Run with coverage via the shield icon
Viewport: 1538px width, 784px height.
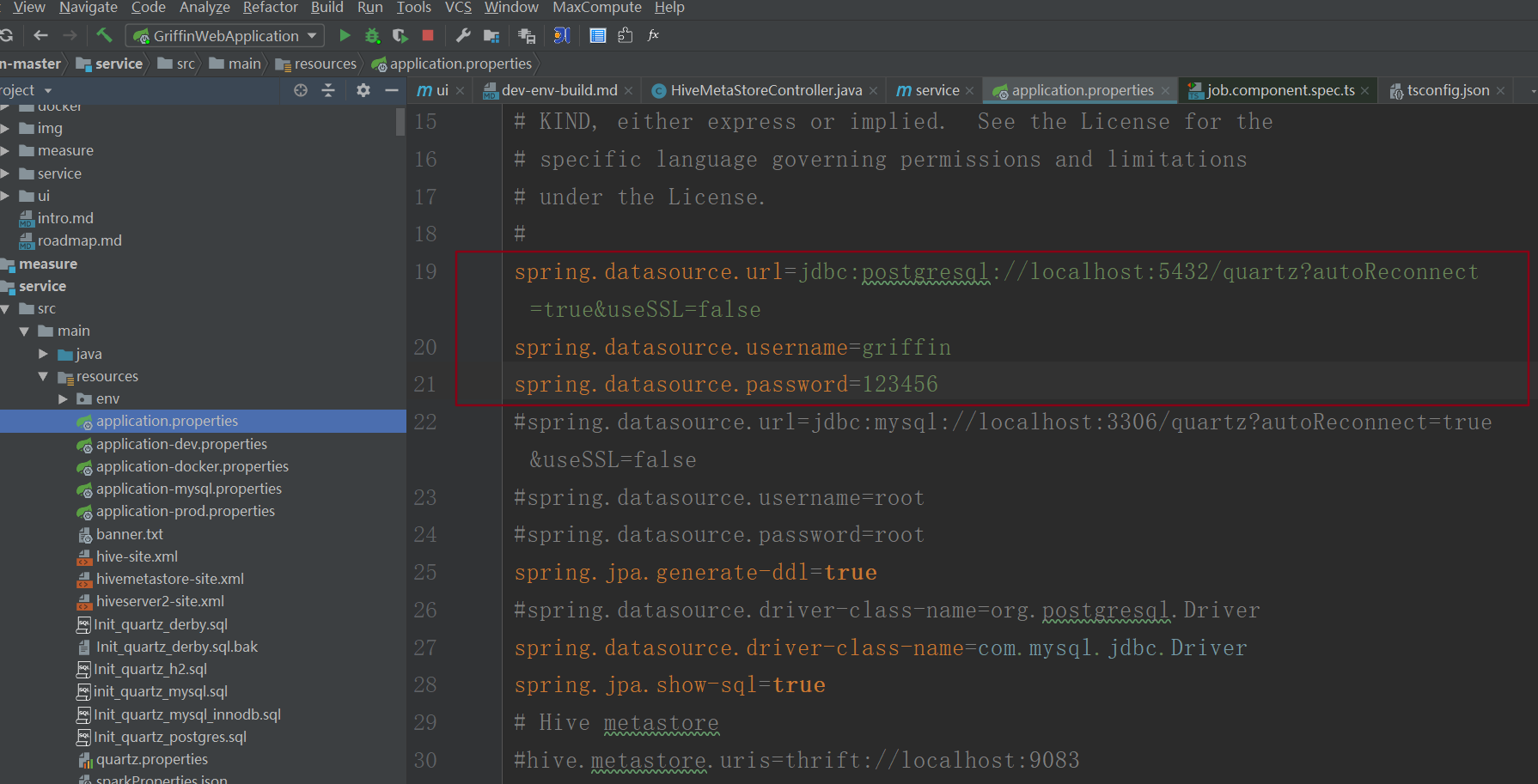pyautogui.click(x=400, y=35)
